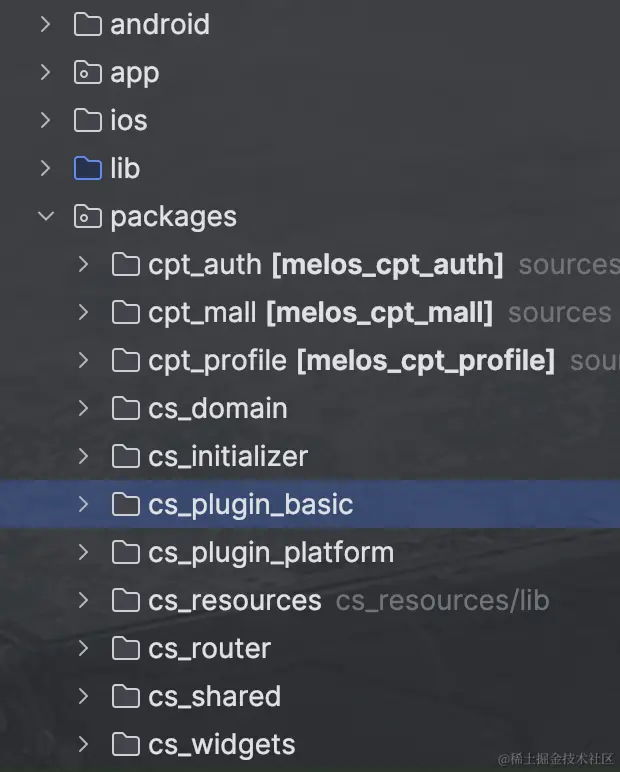Image resolution: width=620 pixels, height=772 pixels.
Task: Click the app module folder icon
Action: (88, 72)
